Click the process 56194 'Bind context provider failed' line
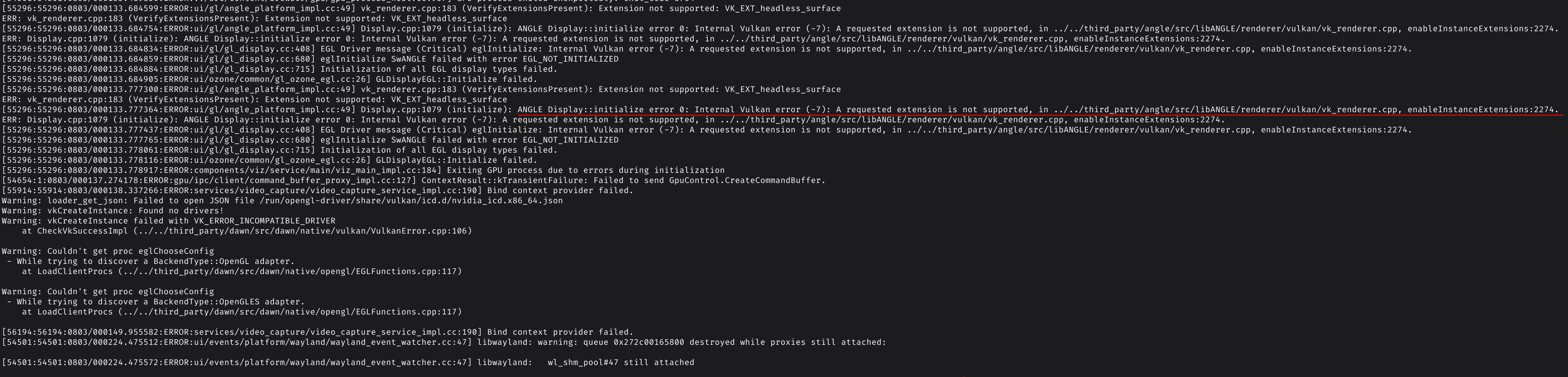Image resolution: width=1568 pixels, height=377 pixels. (x=318, y=332)
